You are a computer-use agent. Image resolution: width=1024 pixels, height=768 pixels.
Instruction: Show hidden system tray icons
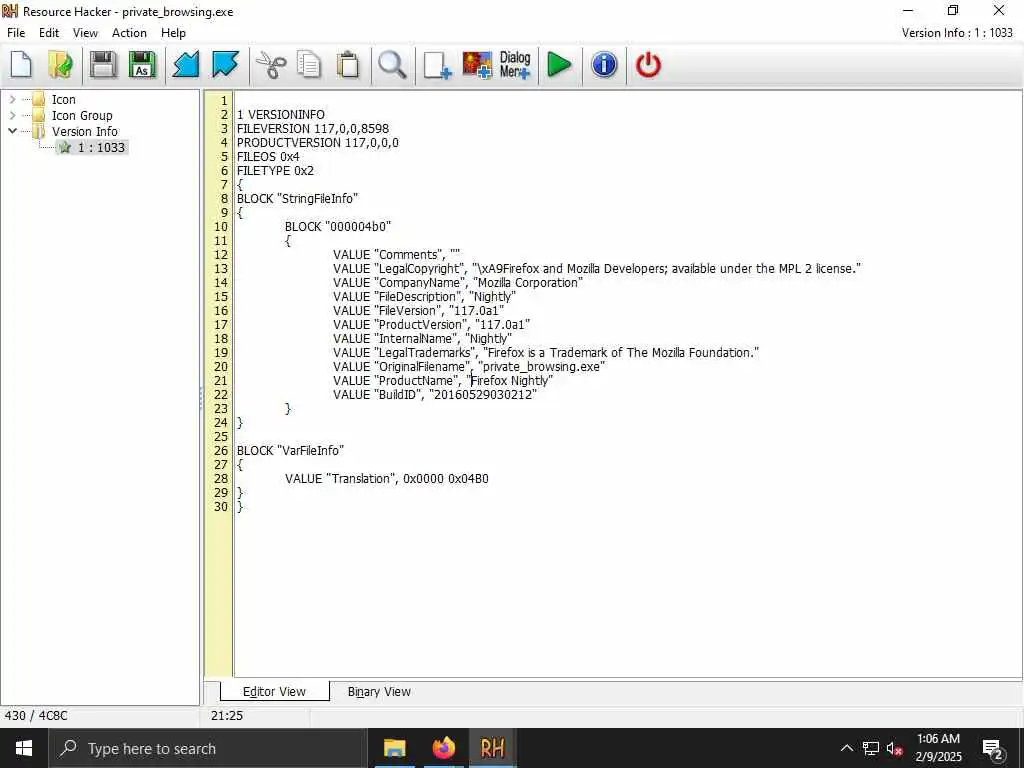click(x=846, y=748)
